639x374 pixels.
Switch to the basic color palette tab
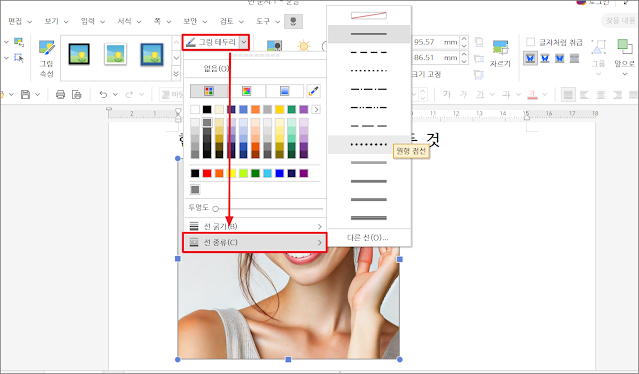point(209,91)
